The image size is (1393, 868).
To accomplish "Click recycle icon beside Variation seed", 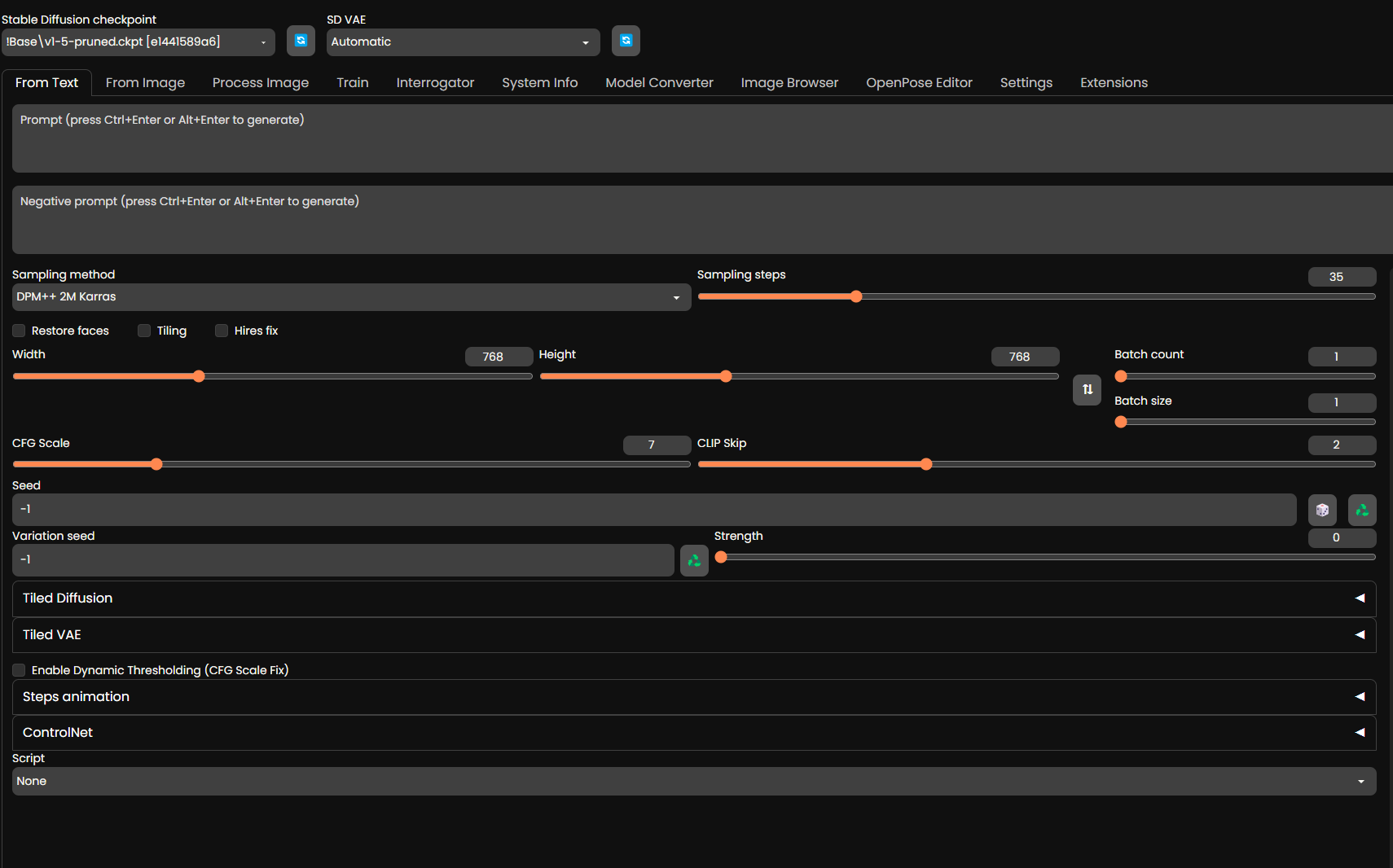I will pos(693,560).
